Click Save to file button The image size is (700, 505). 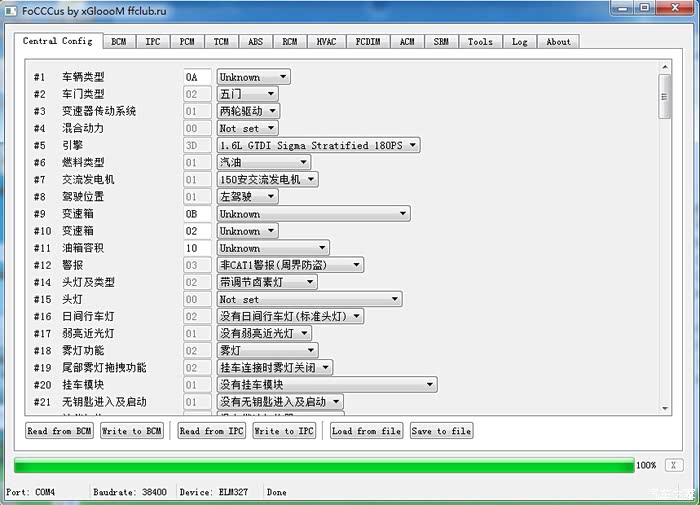pos(442,431)
